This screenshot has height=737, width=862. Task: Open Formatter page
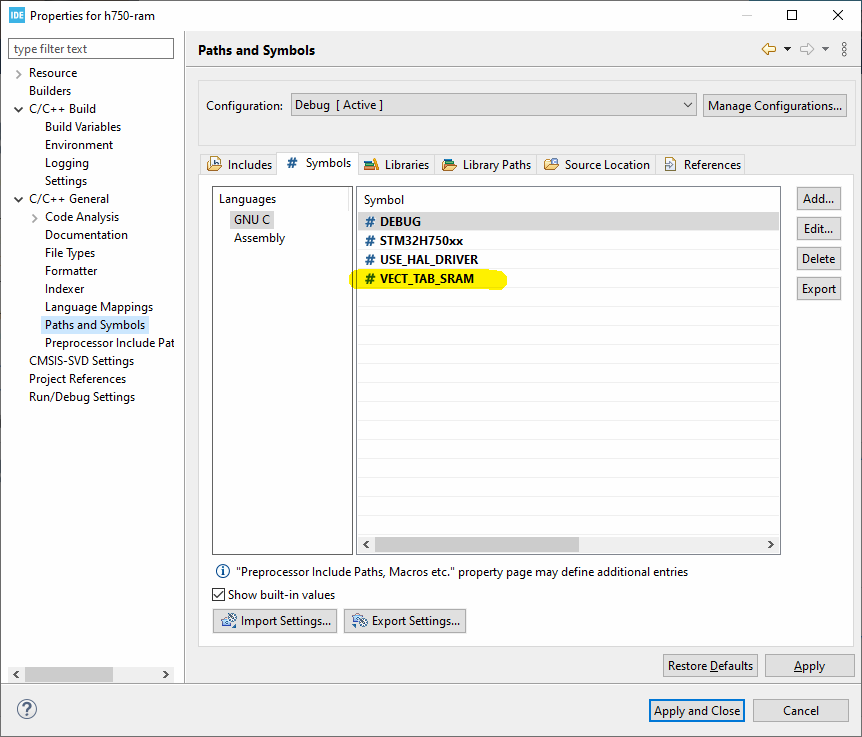(71, 271)
